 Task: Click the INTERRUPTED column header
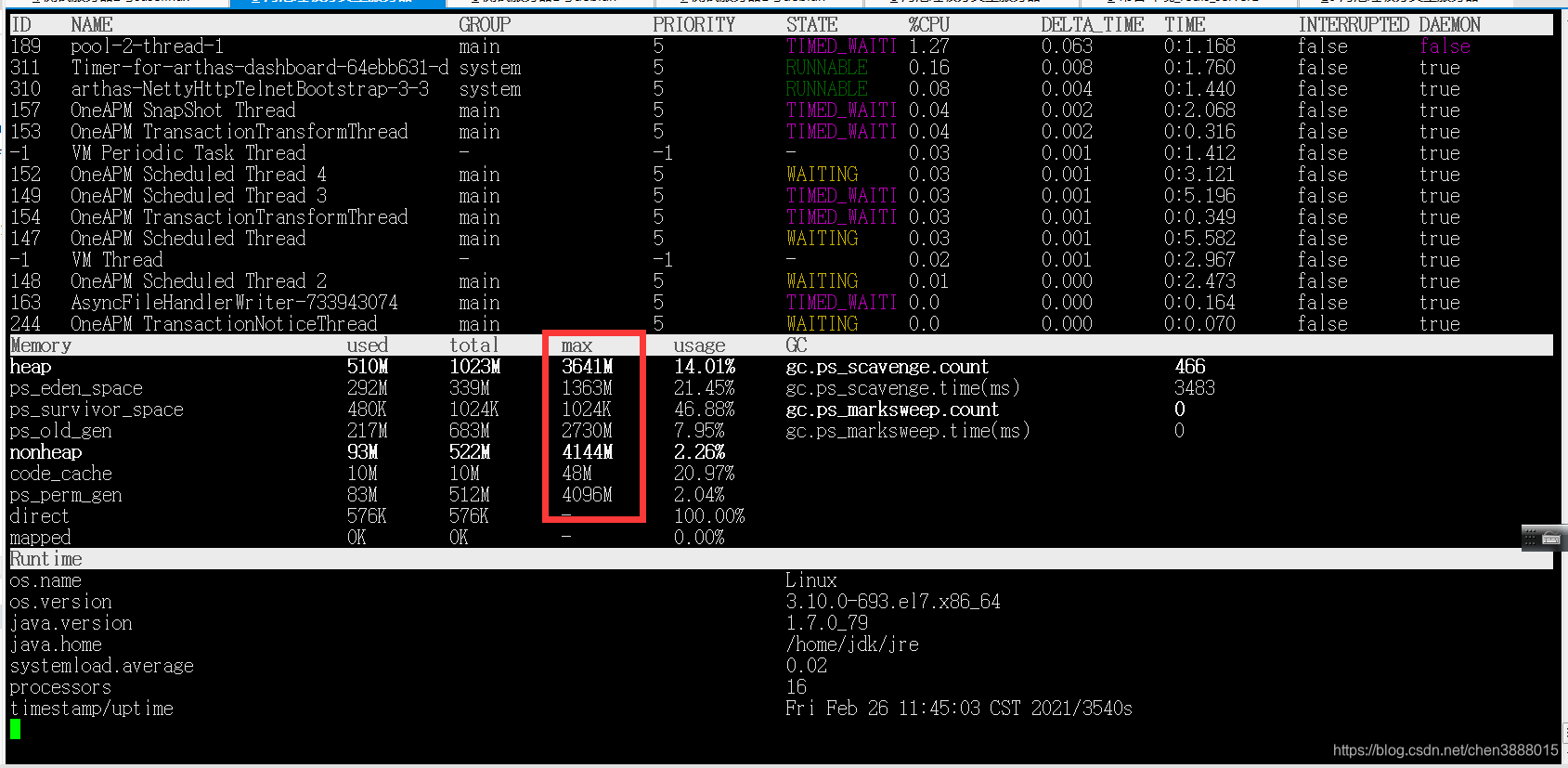click(1354, 25)
